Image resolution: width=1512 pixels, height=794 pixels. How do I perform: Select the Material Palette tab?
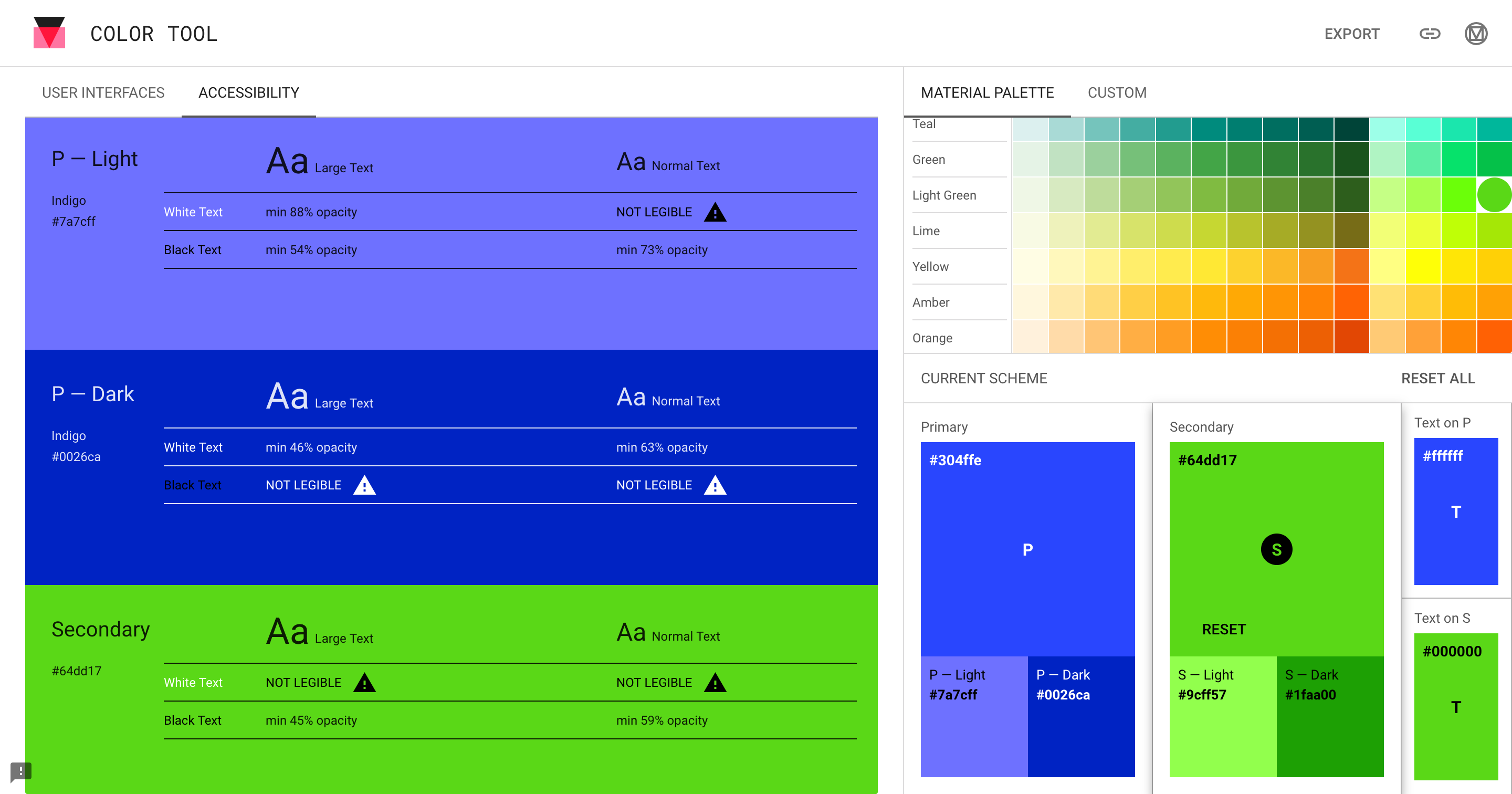(x=987, y=92)
